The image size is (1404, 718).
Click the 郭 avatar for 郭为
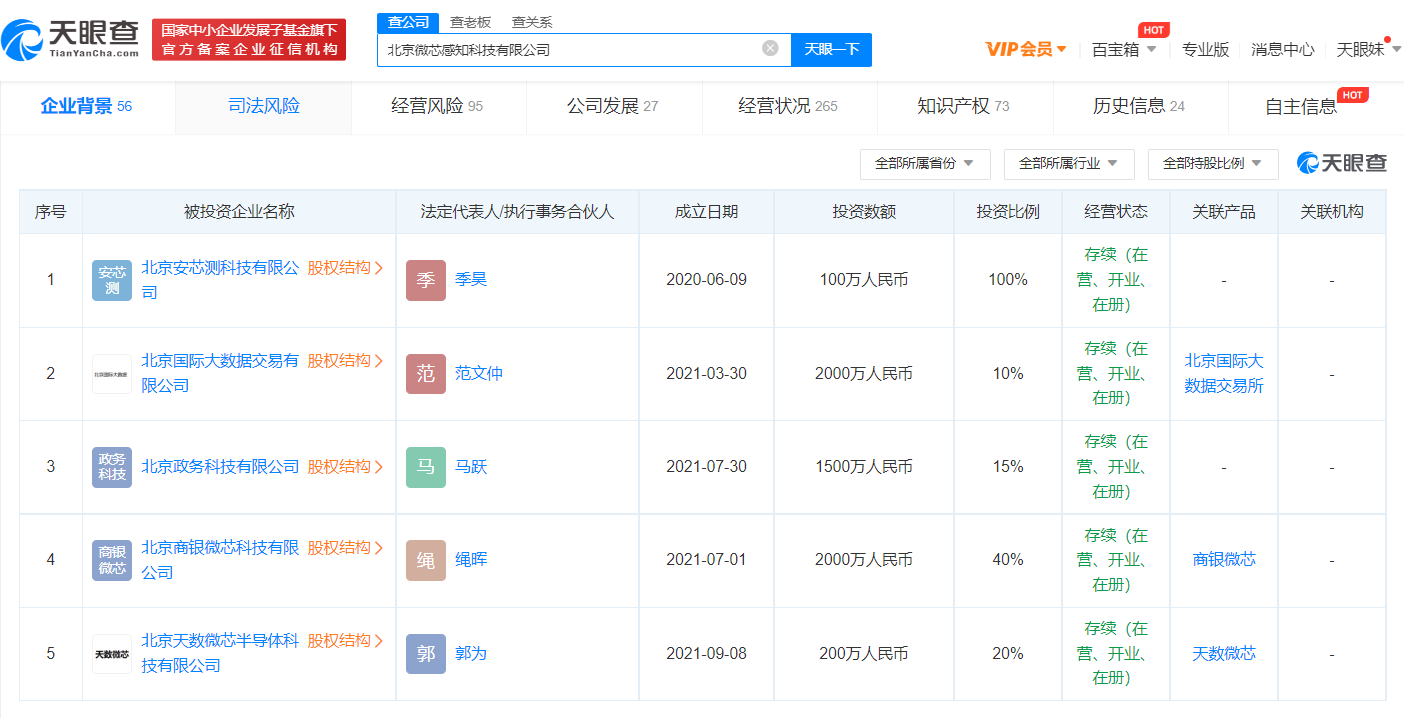426,654
